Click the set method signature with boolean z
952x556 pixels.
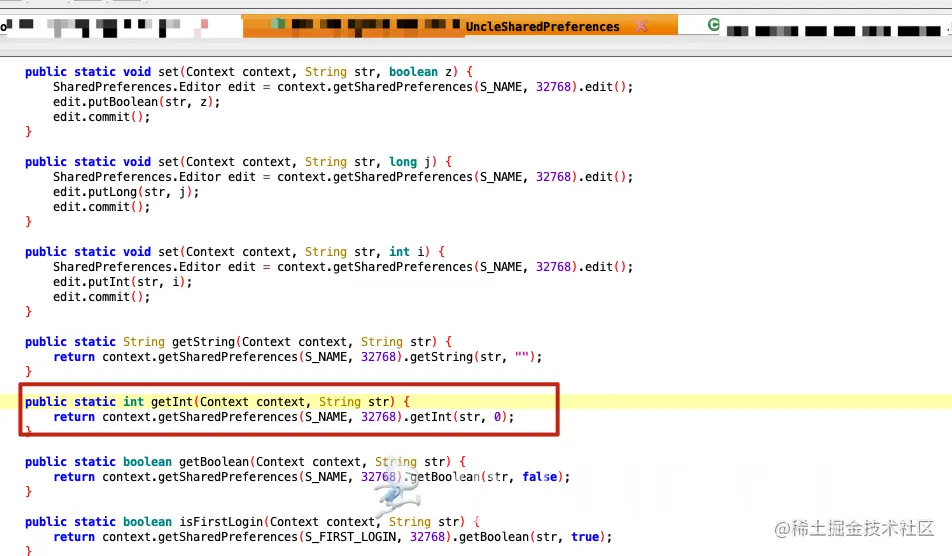tap(249, 72)
